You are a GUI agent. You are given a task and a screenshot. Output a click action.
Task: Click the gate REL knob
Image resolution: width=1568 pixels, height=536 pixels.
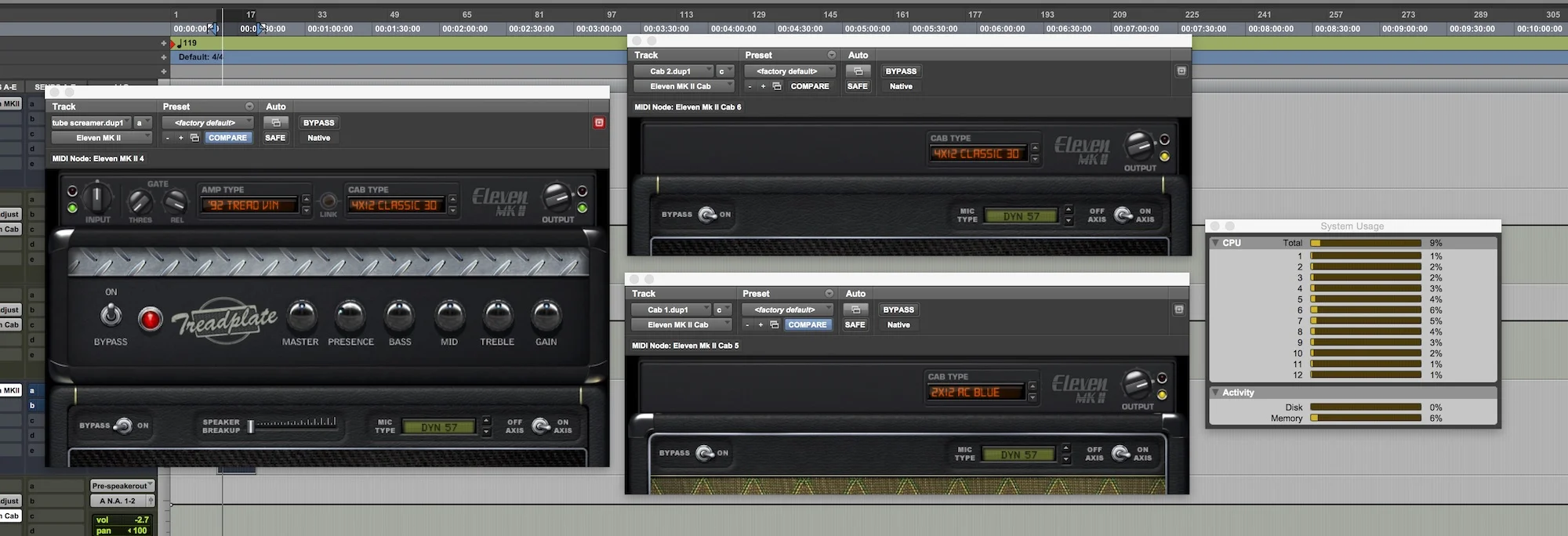[176, 203]
